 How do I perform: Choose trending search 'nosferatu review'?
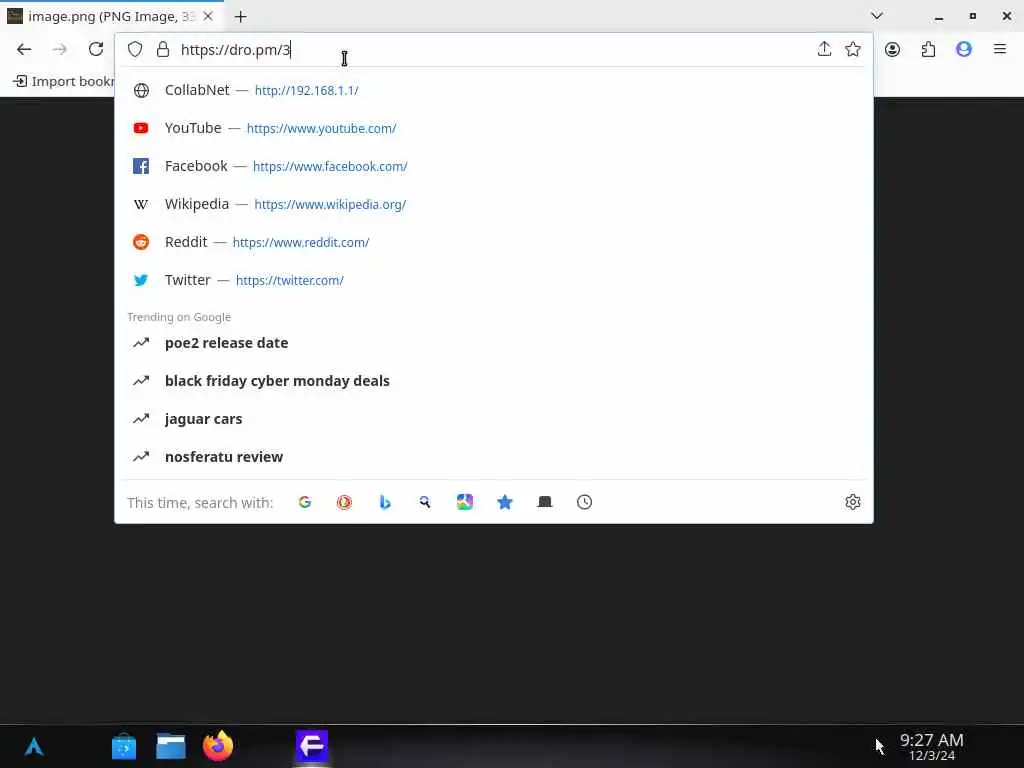click(x=493, y=456)
